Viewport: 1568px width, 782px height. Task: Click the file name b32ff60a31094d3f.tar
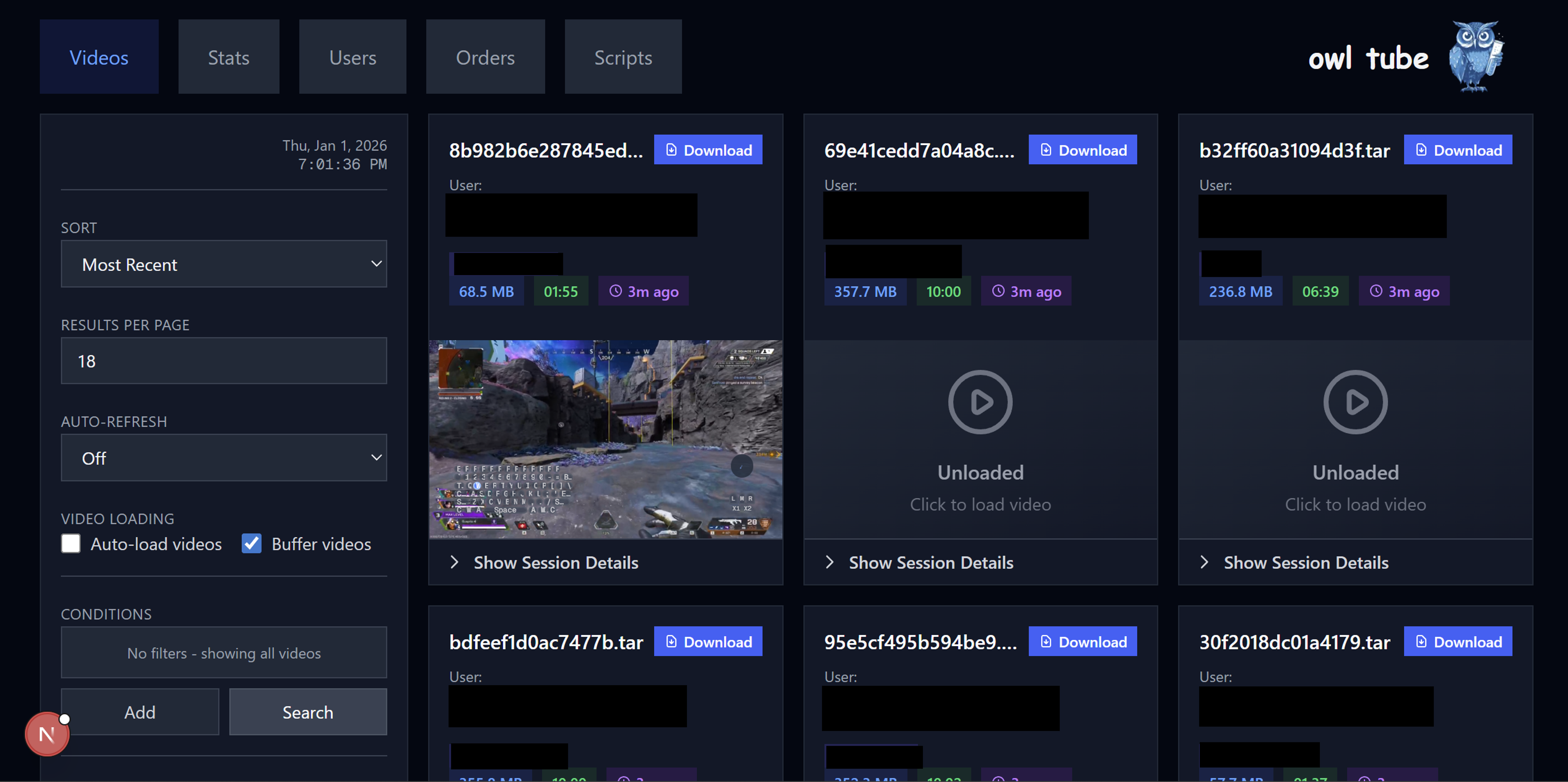1295,150
